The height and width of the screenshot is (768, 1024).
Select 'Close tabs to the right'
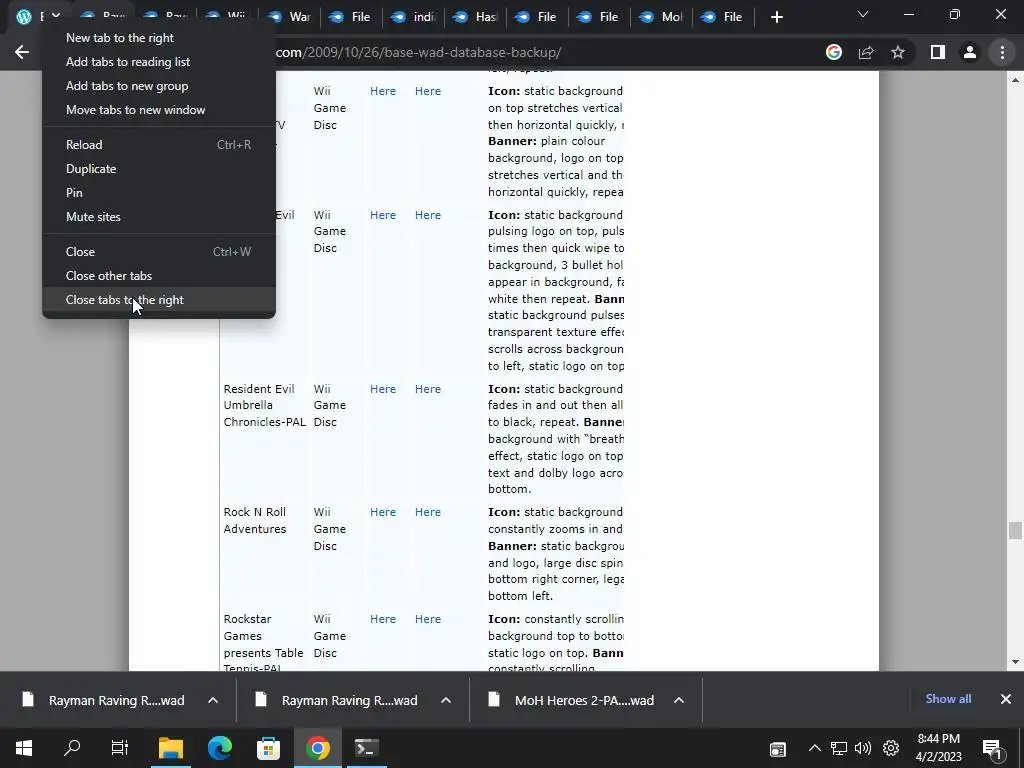point(159,300)
